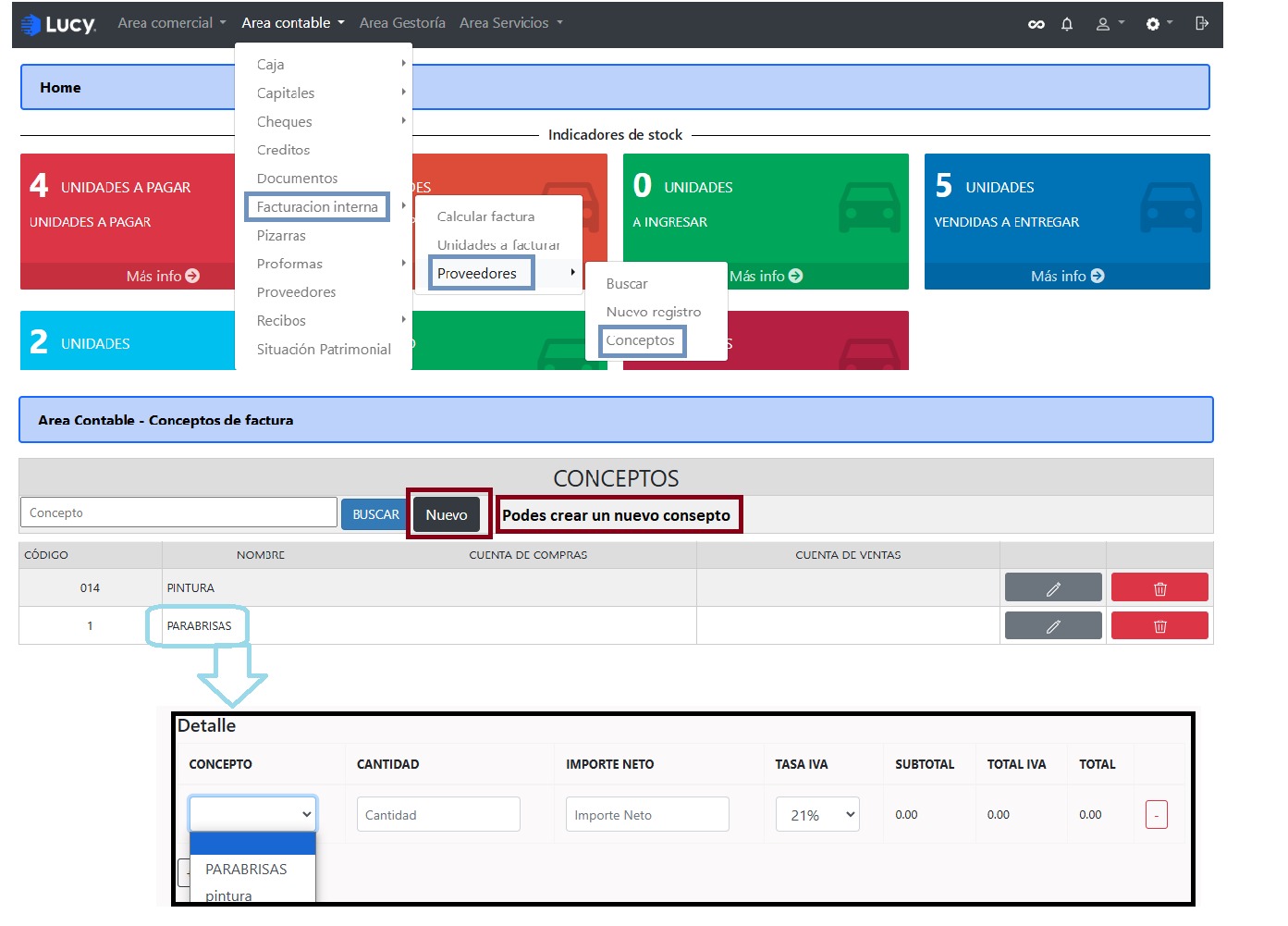Viewport: 1288px width, 926px height.
Task: Click arrow icon in Unidades a pagar card
Action: pyautogui.click(x=192, y=276)
